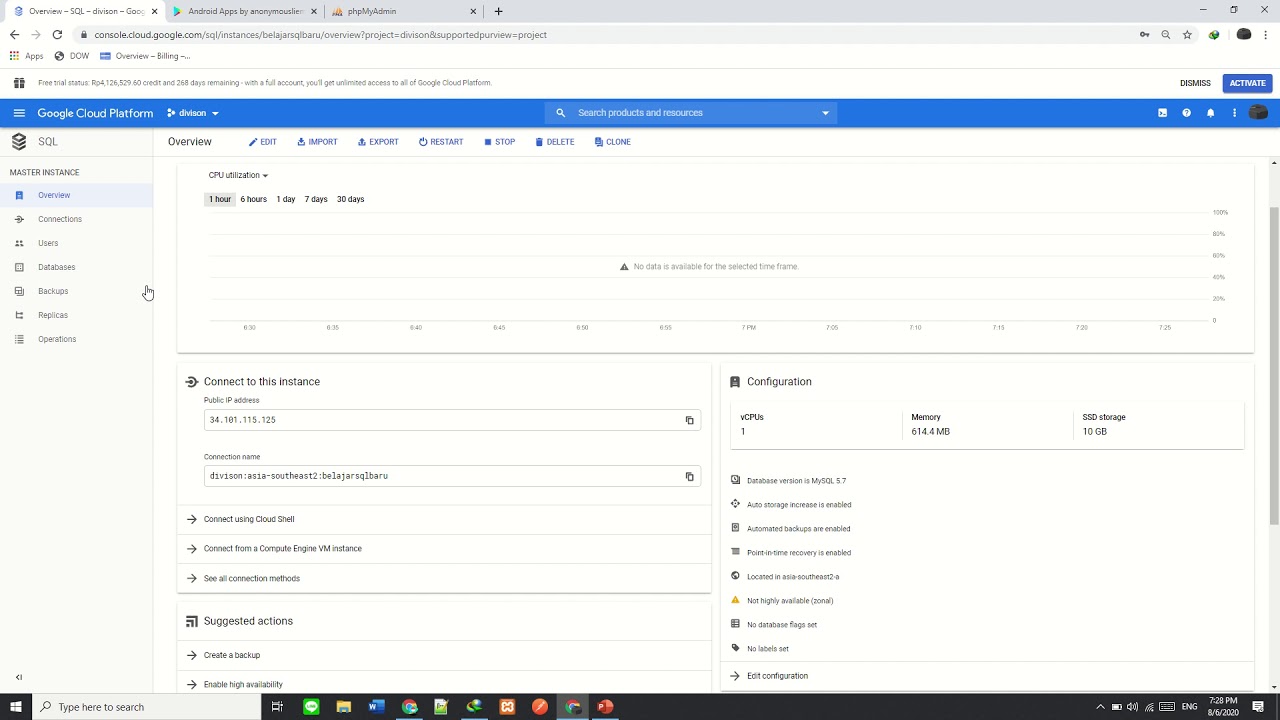
Task: Click the gift icon in free trial banner
Action: pos(18,83)
